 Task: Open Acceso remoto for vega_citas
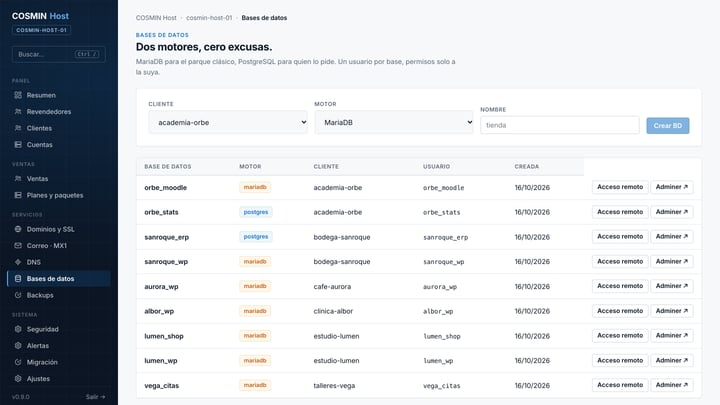(620, 385)
